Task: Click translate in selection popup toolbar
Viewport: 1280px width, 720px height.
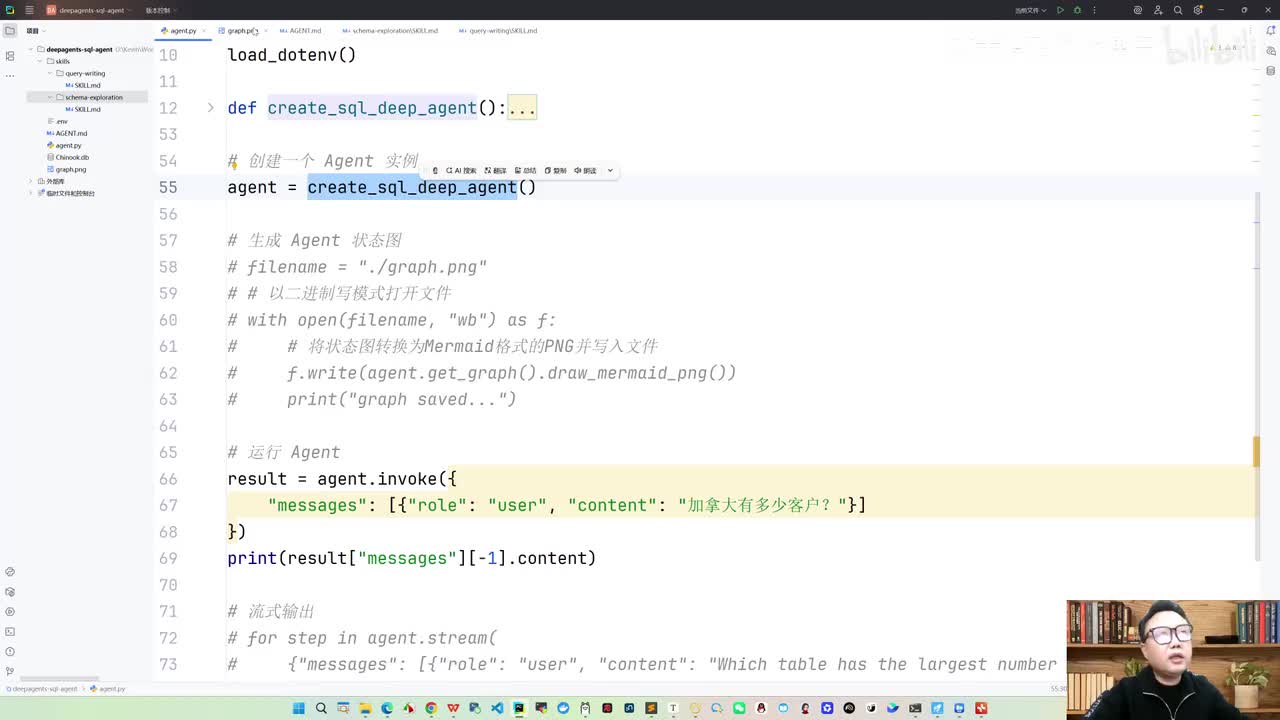Action: [495, 171]
